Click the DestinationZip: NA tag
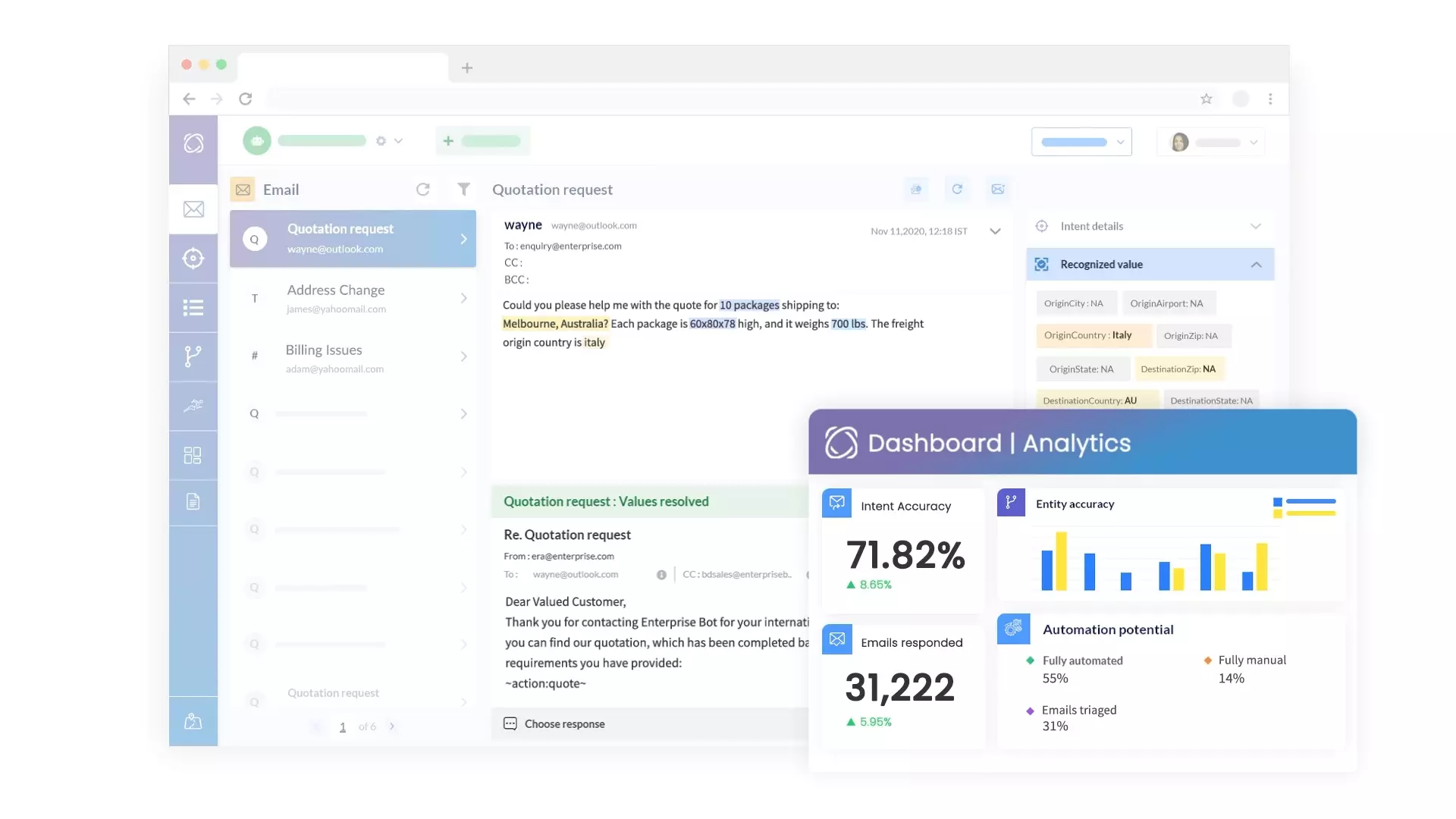This screenshot has height=819, width=1456. [x=1179, y=369]
